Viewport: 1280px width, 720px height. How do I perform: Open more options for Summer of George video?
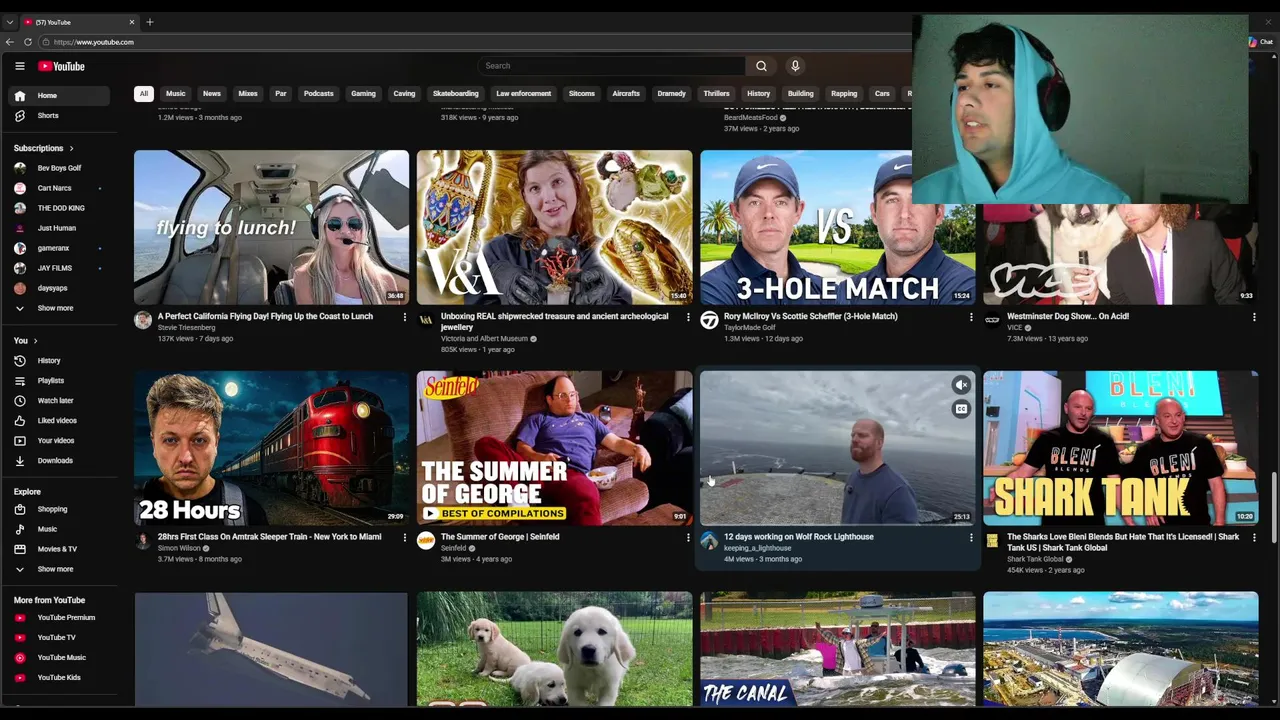(688, 538)
